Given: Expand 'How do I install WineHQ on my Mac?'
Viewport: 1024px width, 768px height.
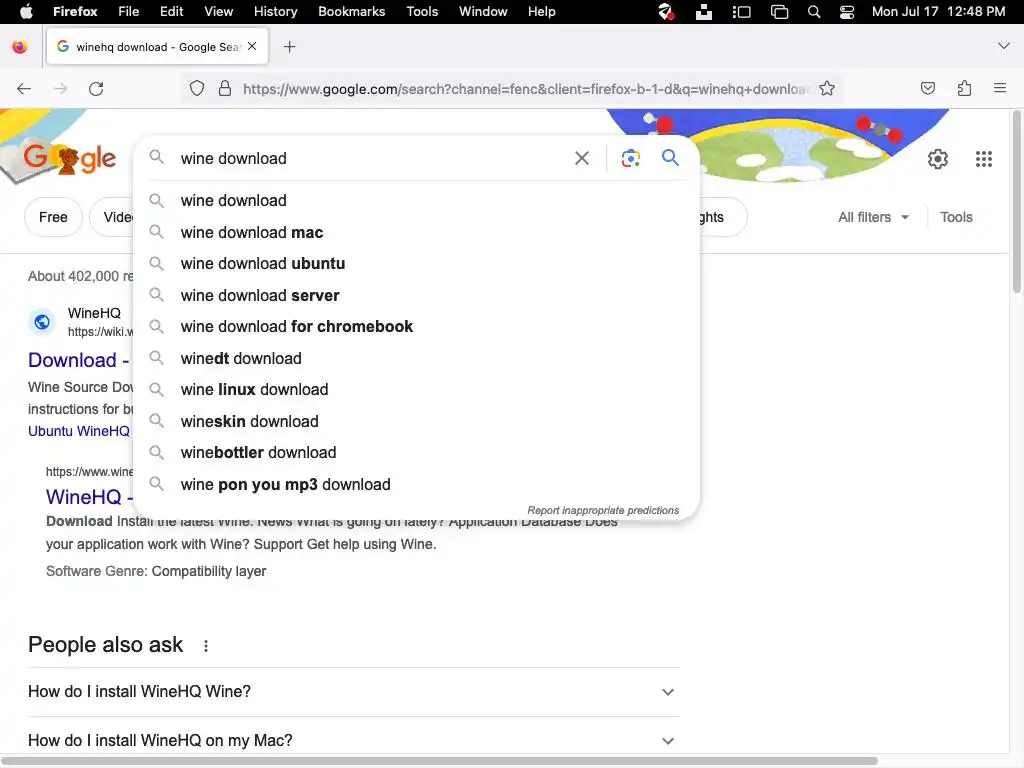Looking at the screenshot, I should [x=353, y=741].
